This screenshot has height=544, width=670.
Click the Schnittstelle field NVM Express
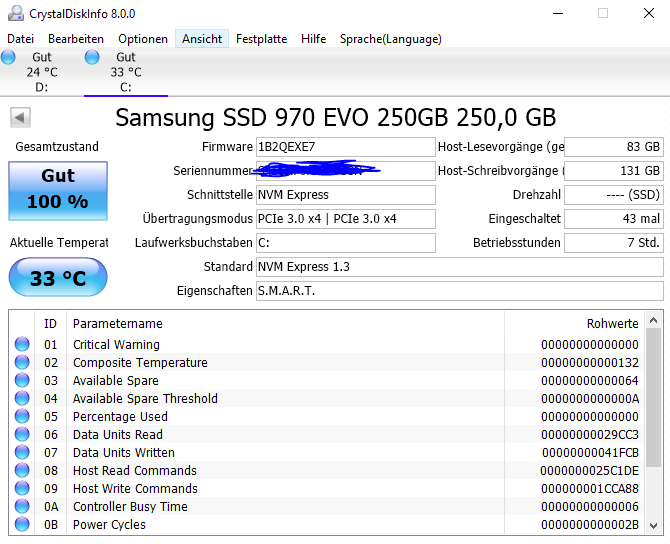[x=346, y=194]
